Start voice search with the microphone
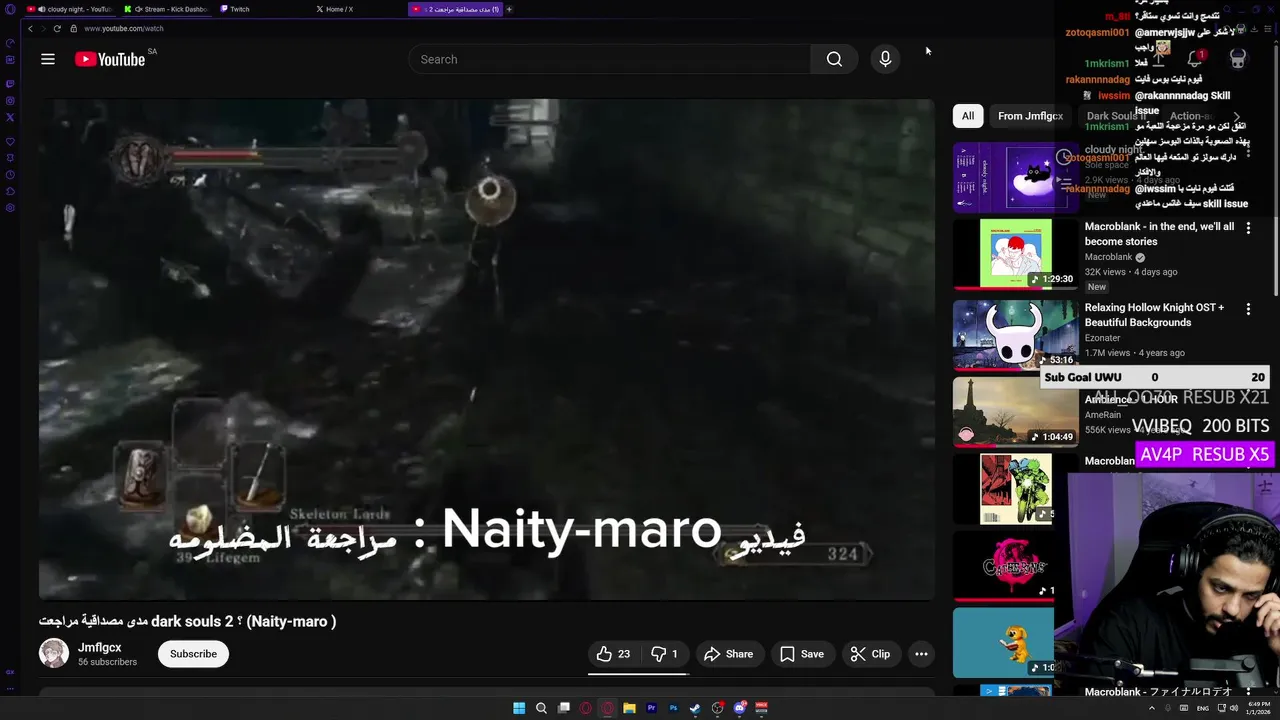Viewport: 1280px width, 720px height. click(x=885, y=59)
